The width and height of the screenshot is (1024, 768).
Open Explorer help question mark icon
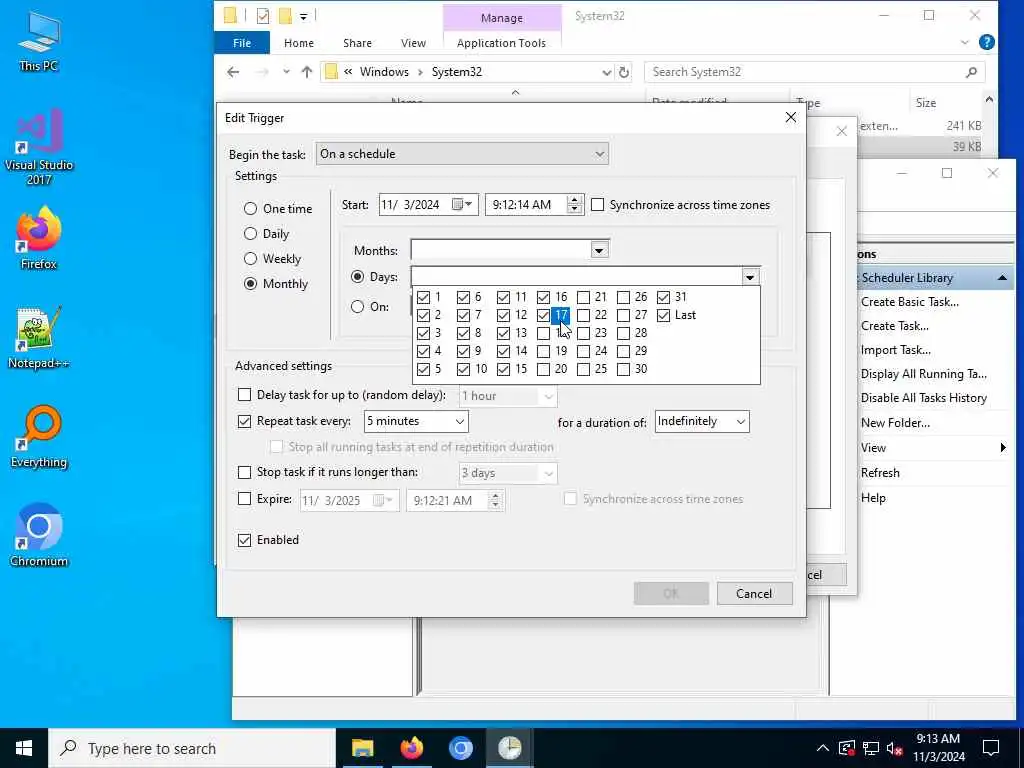click(x=987, y=42)
